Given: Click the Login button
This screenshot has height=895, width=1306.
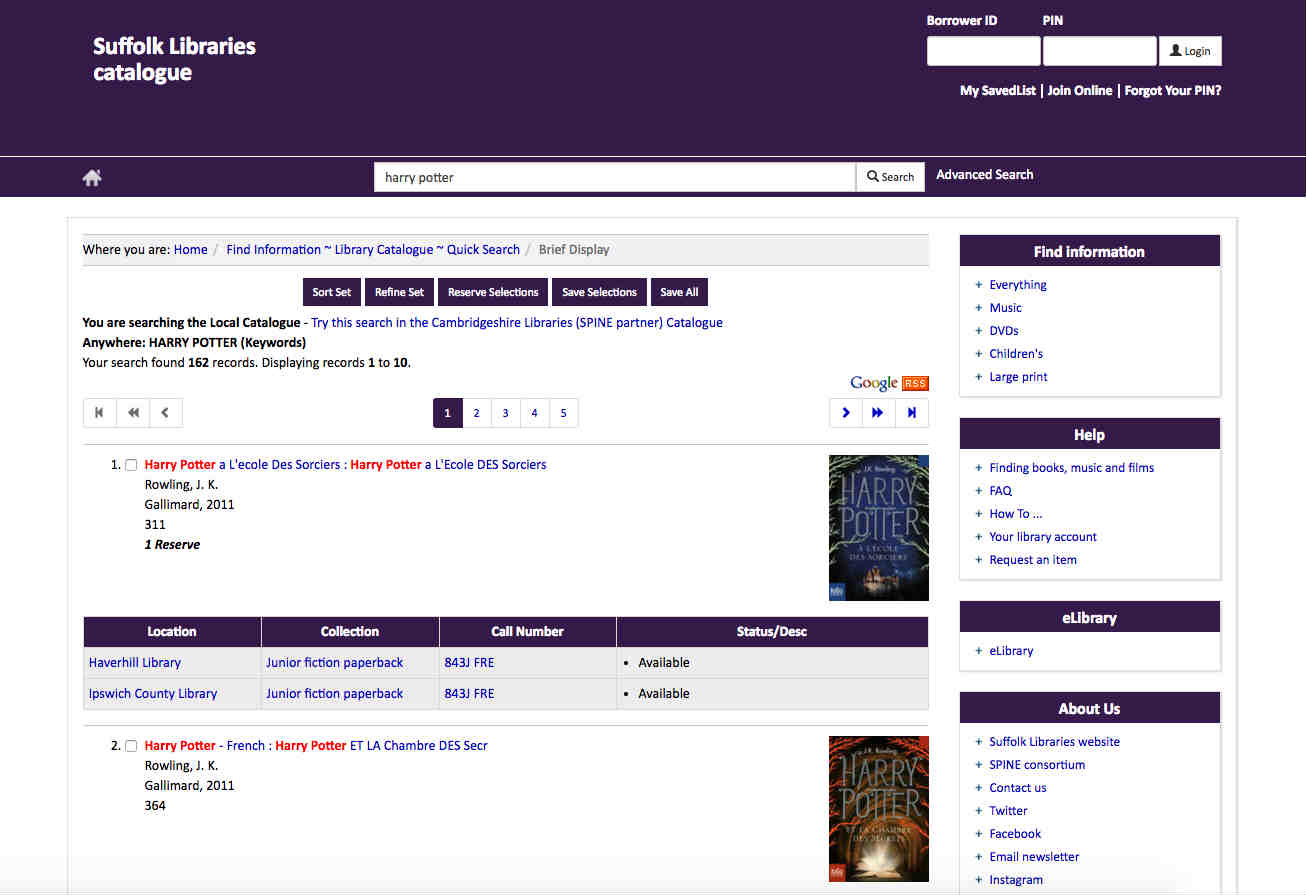Looking at the screenshot, I should (1190, 51).
